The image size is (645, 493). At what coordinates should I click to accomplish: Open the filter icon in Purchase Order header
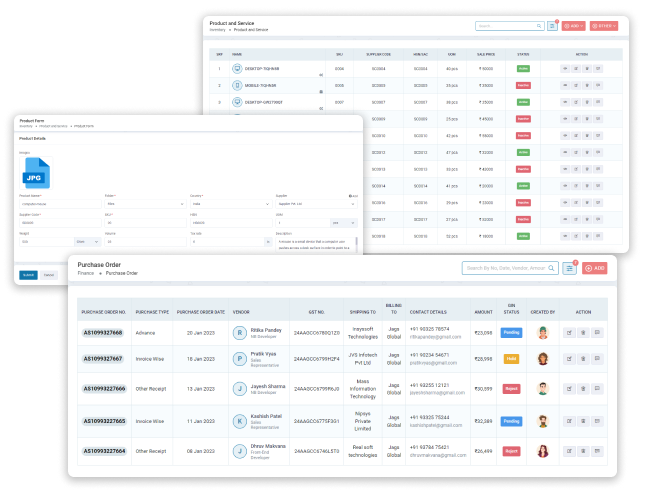point(569,268)
